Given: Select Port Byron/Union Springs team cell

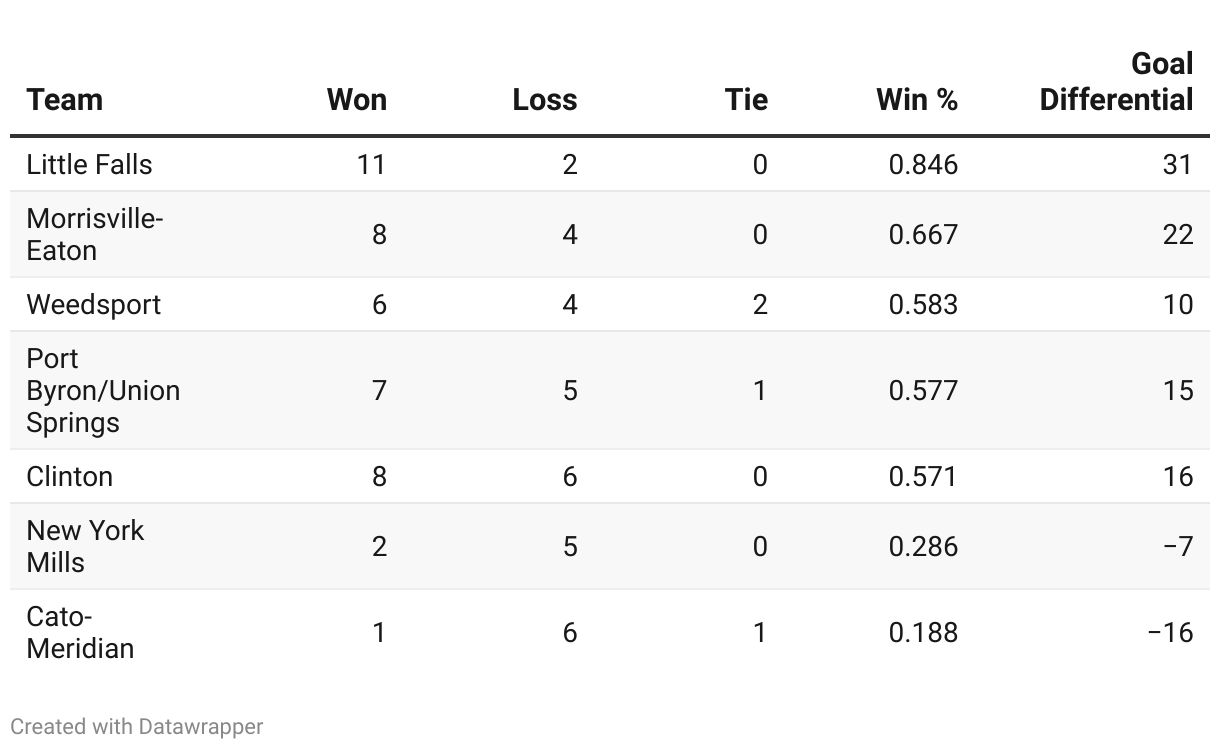Looking at the screenshot, I should click(x=104, y=390).
